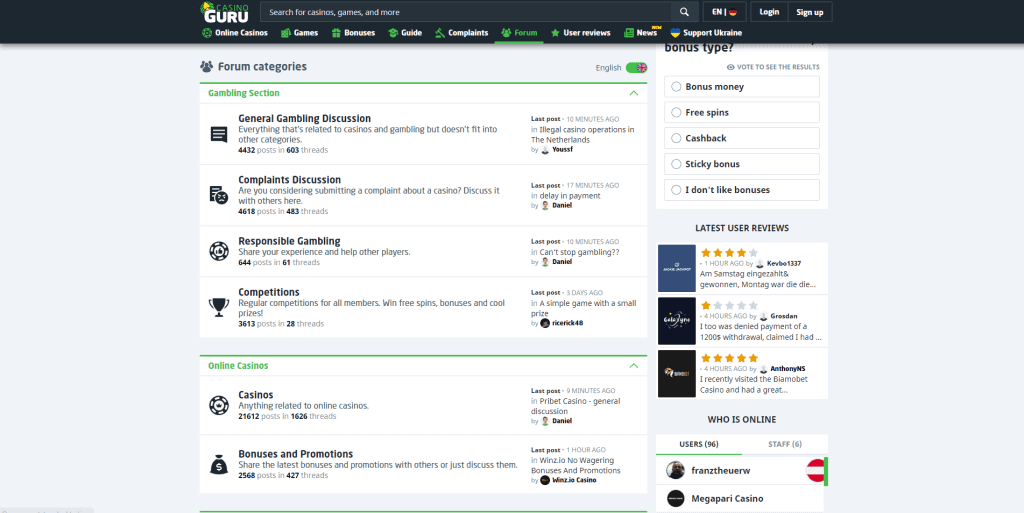The height and width of the screenshot is (513, 1024).
Task: Collapse the Gambling Section chevron
Action: coord(633,93)
